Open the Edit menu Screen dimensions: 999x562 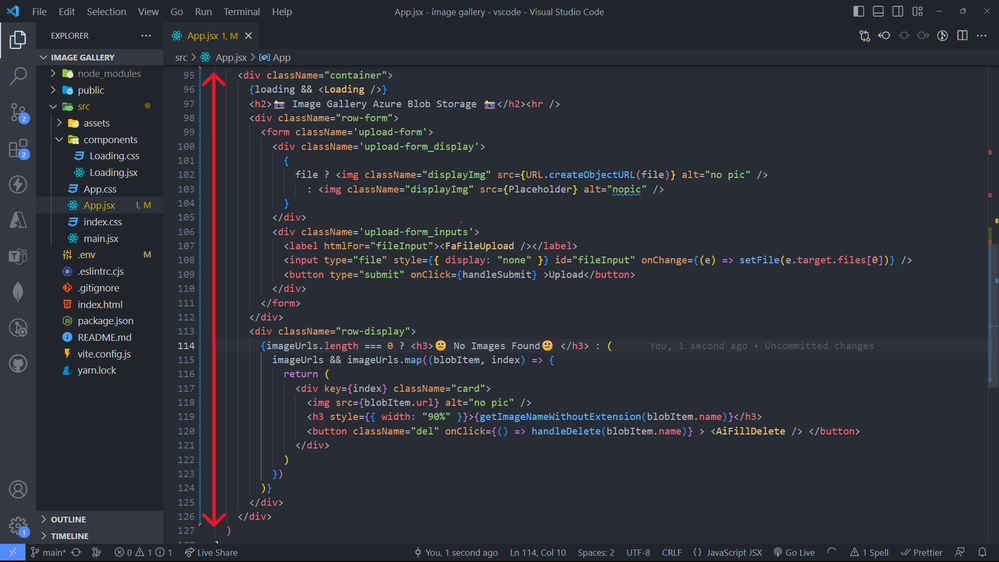click(x=66, y=11)
